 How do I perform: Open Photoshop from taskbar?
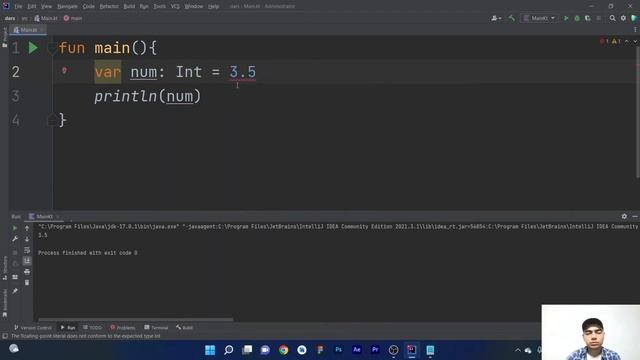[x=338, y=350]
